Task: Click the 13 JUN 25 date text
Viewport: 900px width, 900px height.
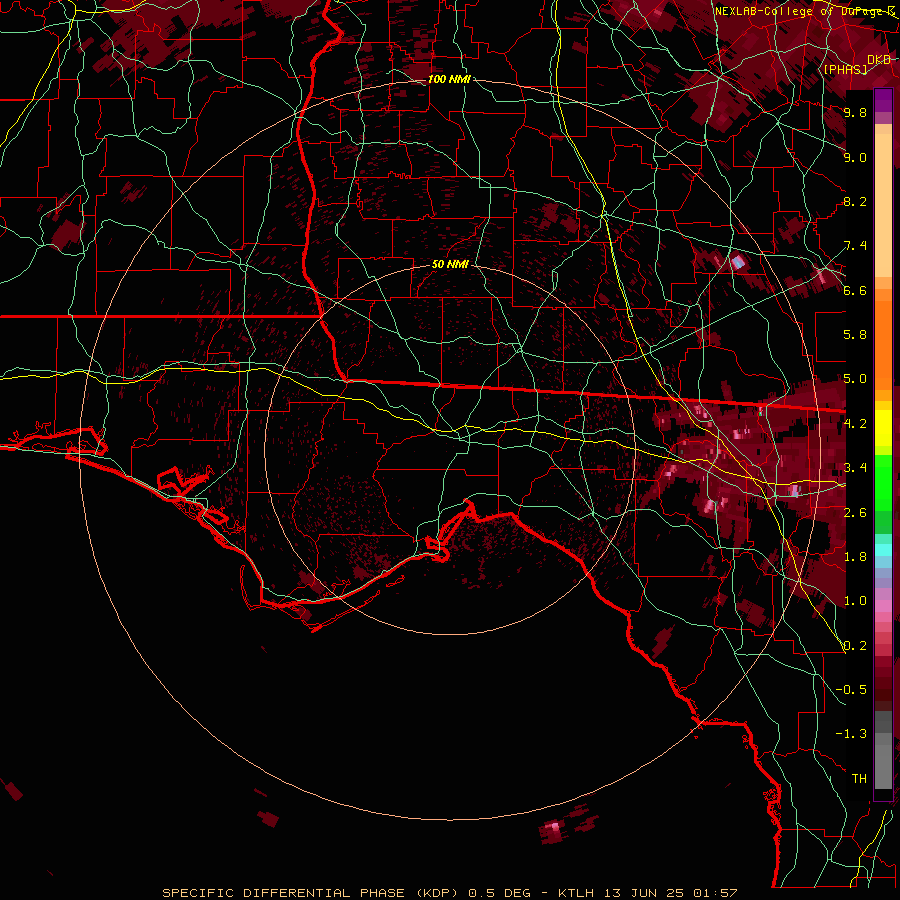Action: tap(645, 893)
